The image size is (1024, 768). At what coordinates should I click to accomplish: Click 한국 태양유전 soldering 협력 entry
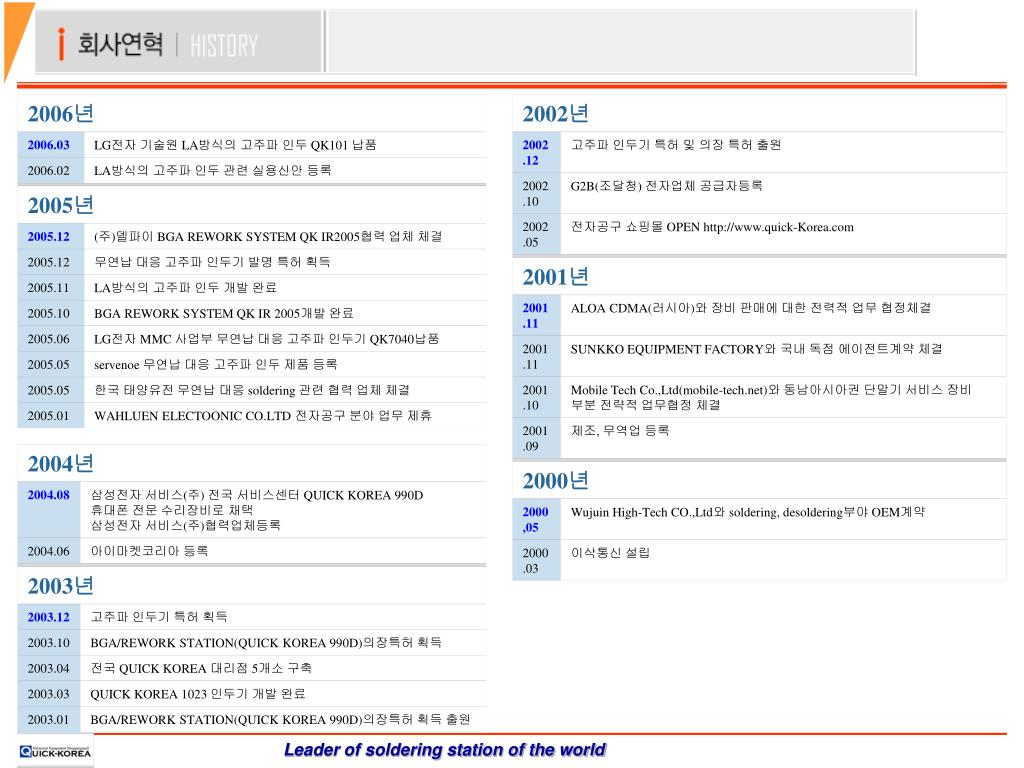pyautogui.click(x=251, y=390)
